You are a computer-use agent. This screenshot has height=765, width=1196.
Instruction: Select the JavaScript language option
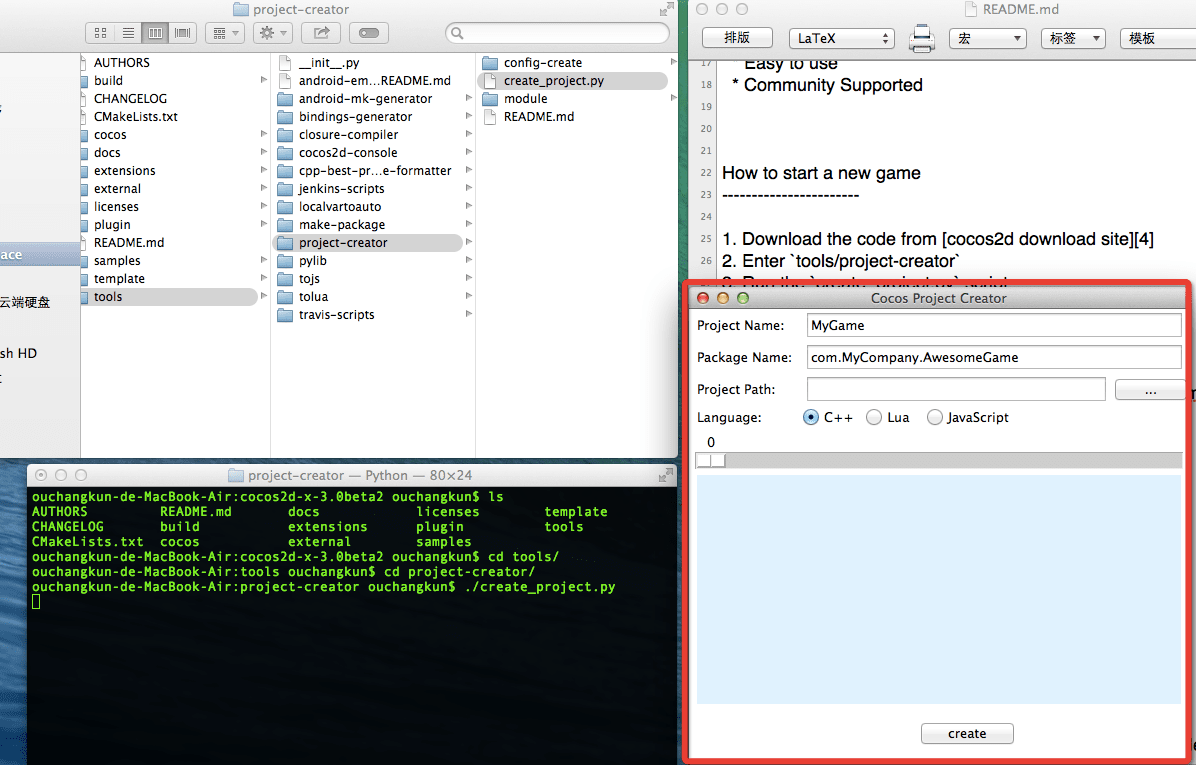point(934,417)
